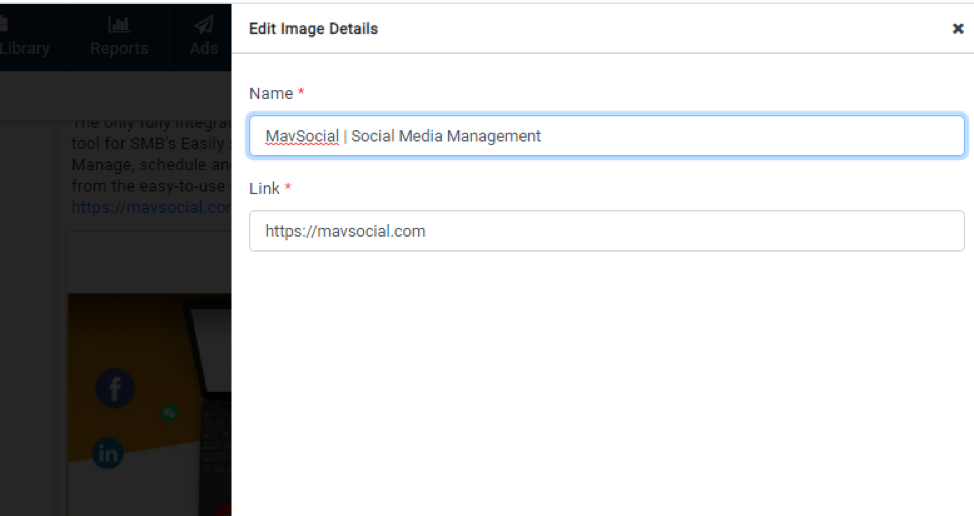Click "Social Media Management" text in Name field
Viewport: 974px width, 516px height.
(x=446, y=136)
